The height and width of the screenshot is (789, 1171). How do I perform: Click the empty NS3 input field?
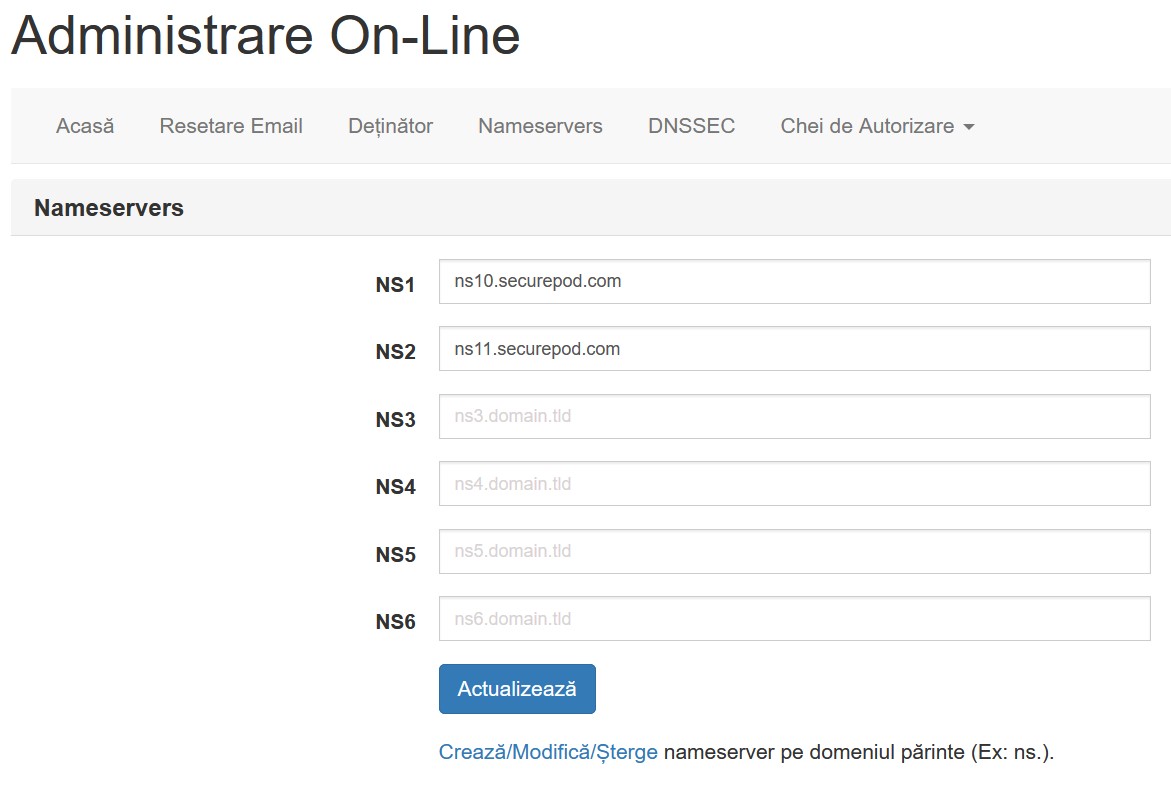point(795,416)
